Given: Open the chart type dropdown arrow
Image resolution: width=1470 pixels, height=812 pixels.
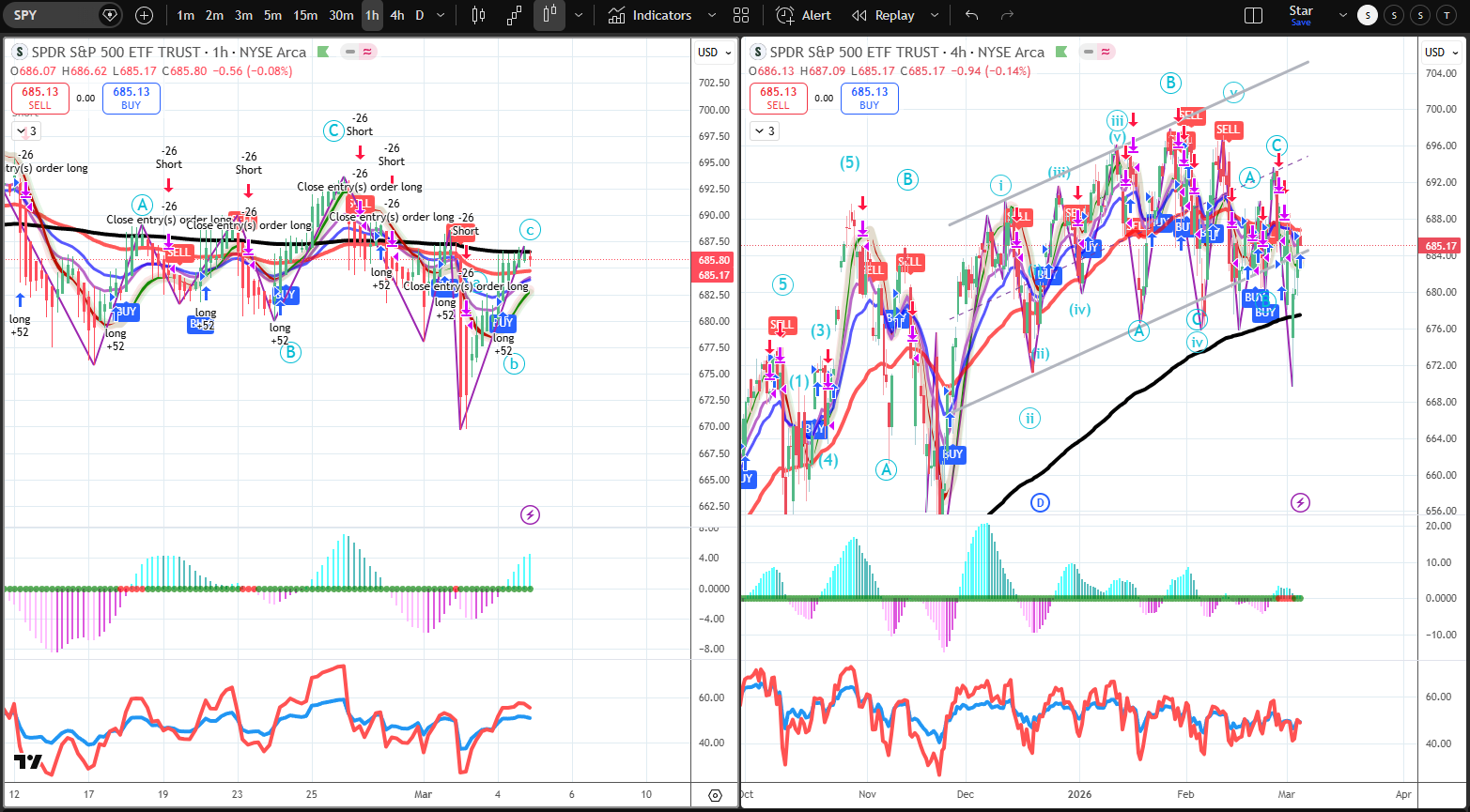Looking at the screenshot, I should click(x=578, y=15).
